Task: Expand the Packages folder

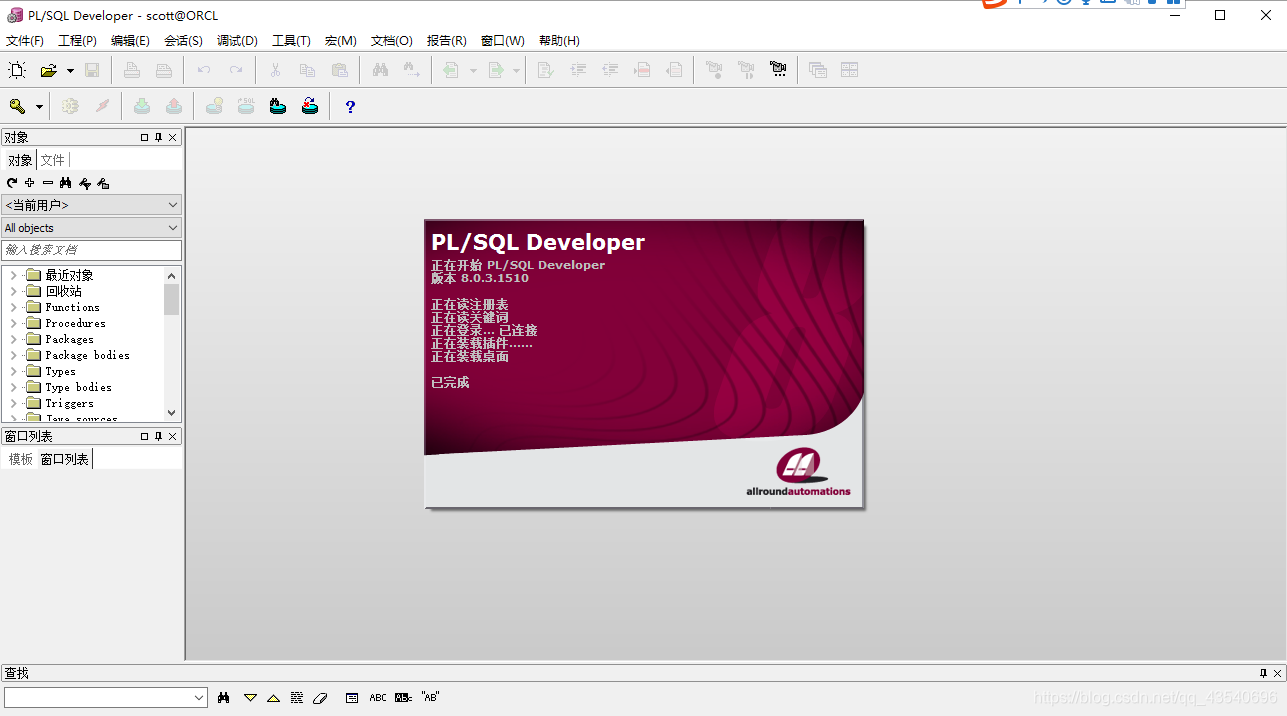Action: tap(14, 339)
